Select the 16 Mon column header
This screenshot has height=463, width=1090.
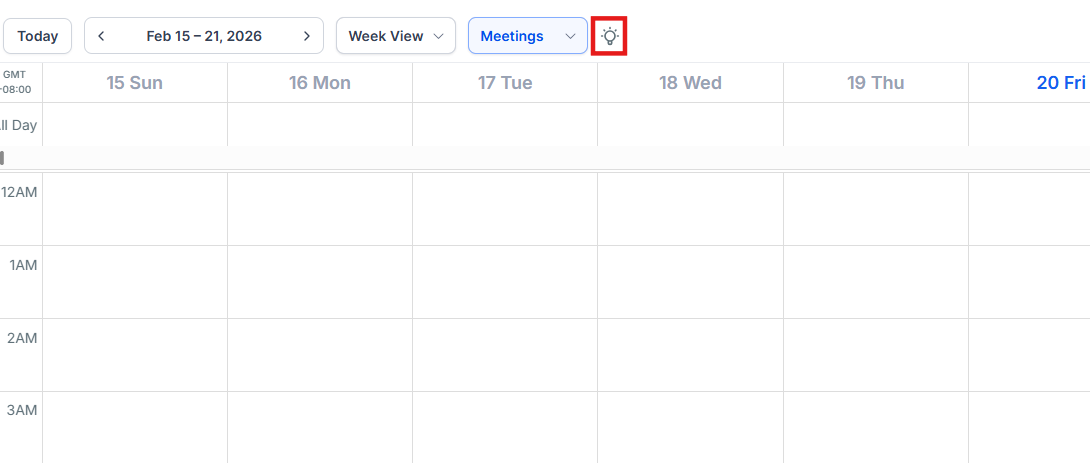click(x=320, y=83)
